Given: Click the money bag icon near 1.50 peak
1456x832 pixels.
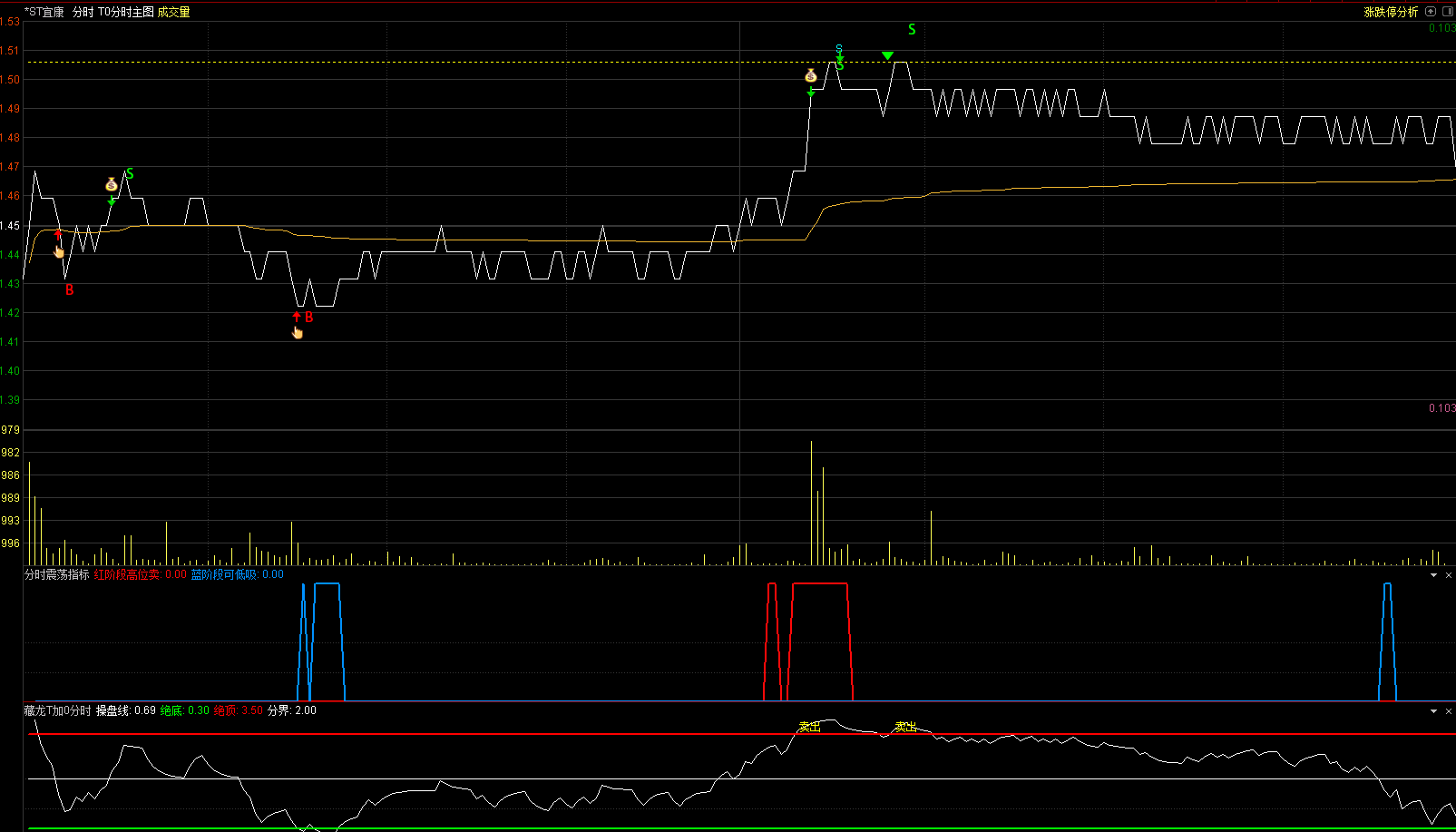Looking at the screenshot, I should [x=811, y=75].
